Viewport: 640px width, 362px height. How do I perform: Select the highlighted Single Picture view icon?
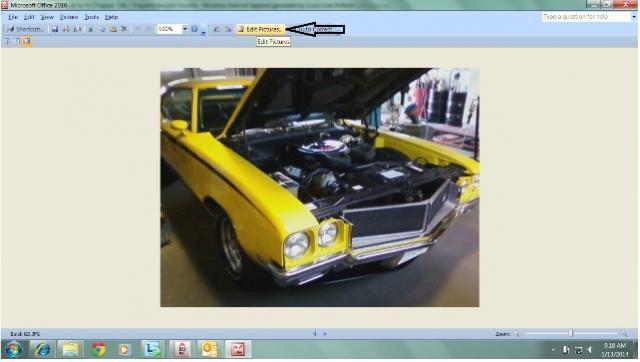tap(27, 41)
